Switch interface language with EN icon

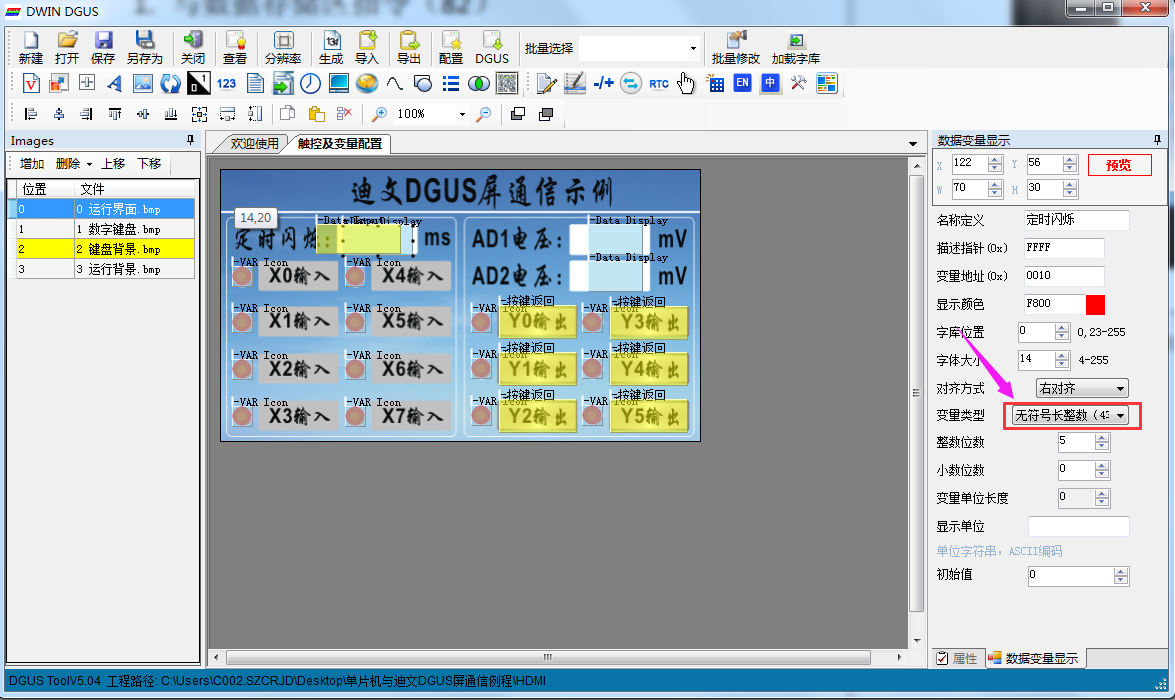pyautogui.click(x=742, y=83)
